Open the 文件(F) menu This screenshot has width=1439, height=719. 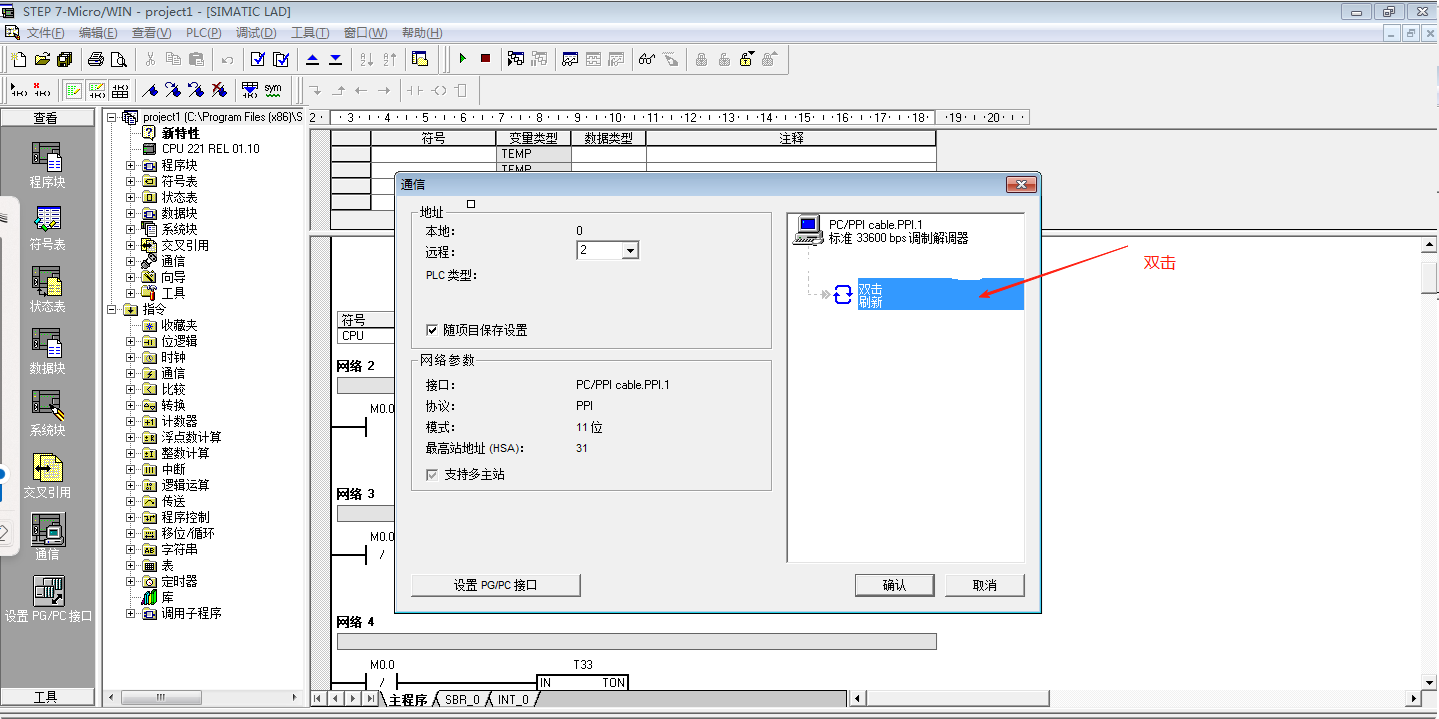point(45,33)
